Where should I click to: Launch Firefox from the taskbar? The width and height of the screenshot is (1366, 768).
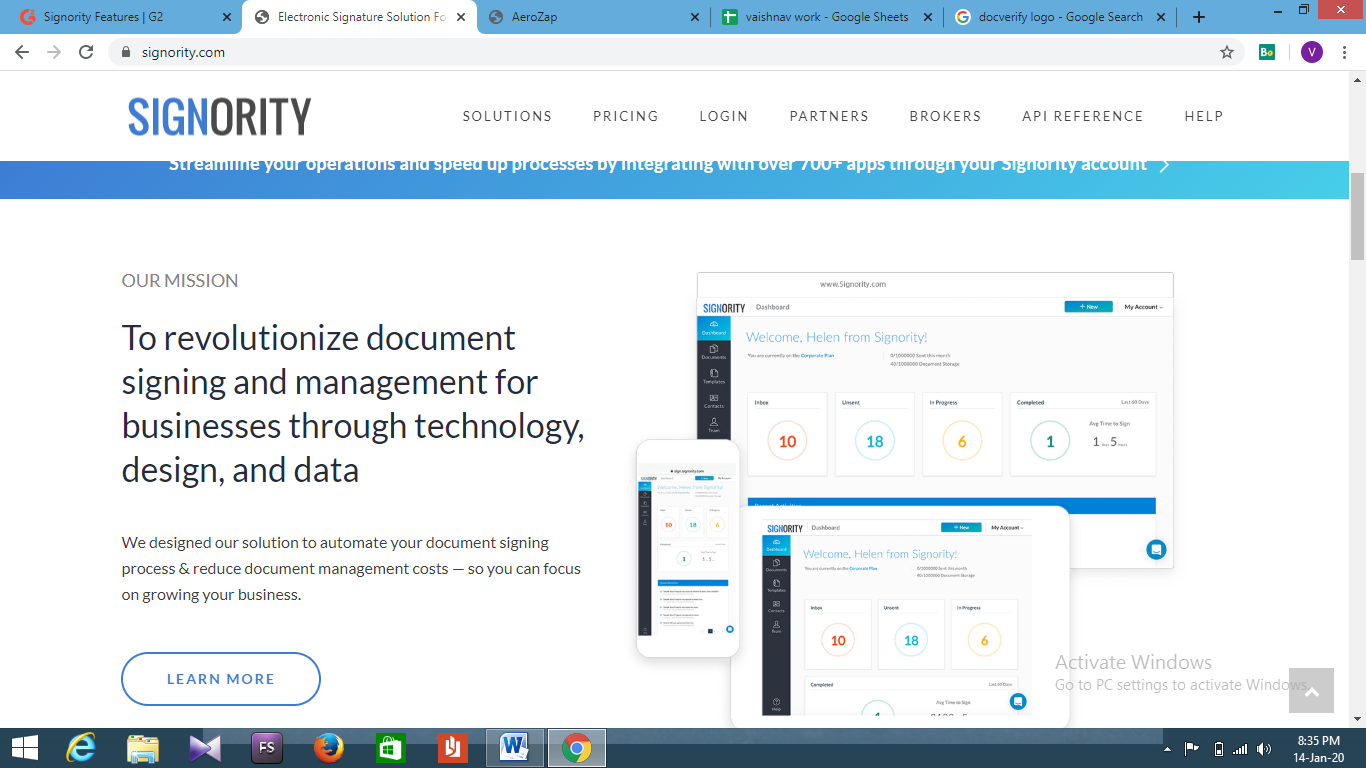tap(329, 748)
